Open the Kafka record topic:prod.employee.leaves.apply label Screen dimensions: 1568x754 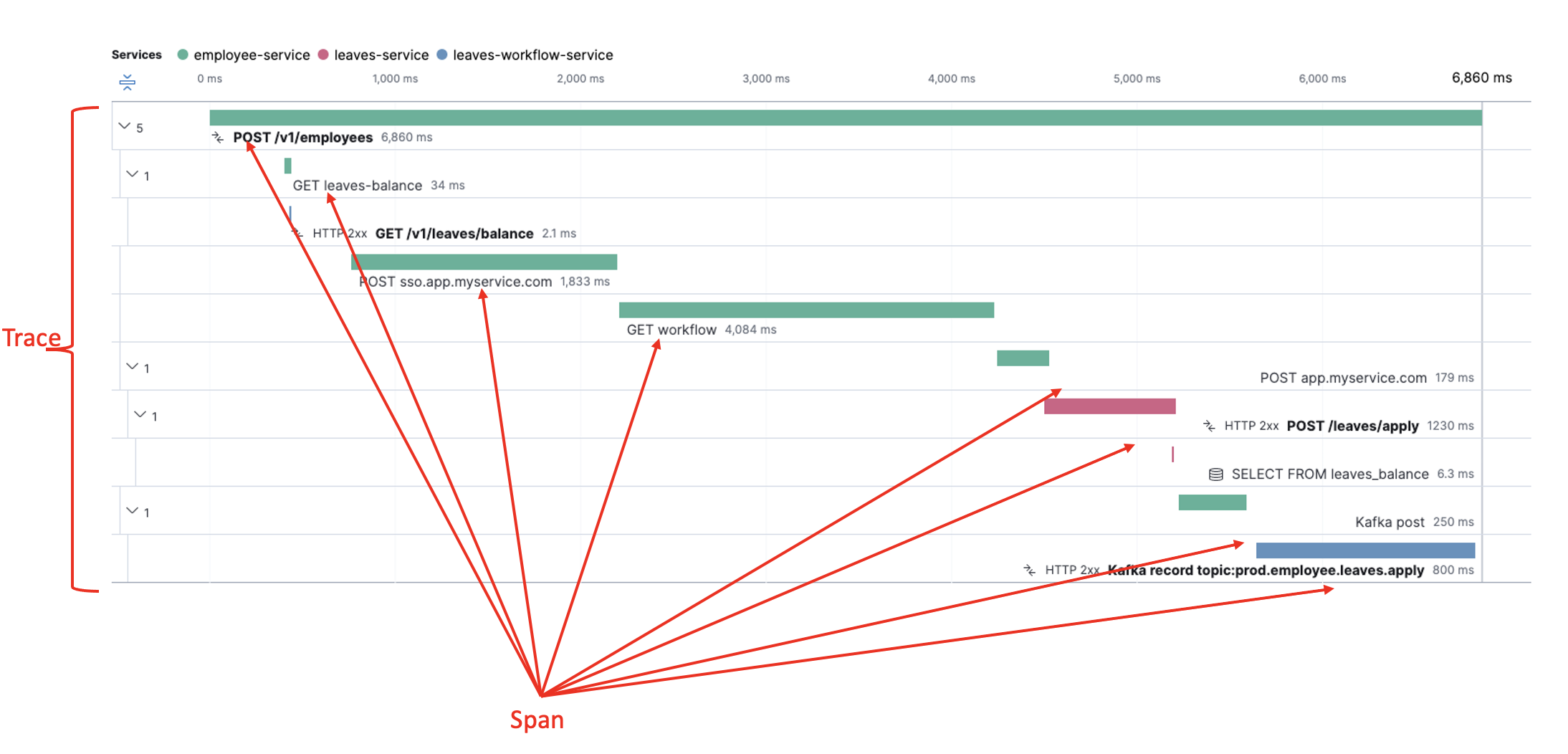click(1266, 570)
